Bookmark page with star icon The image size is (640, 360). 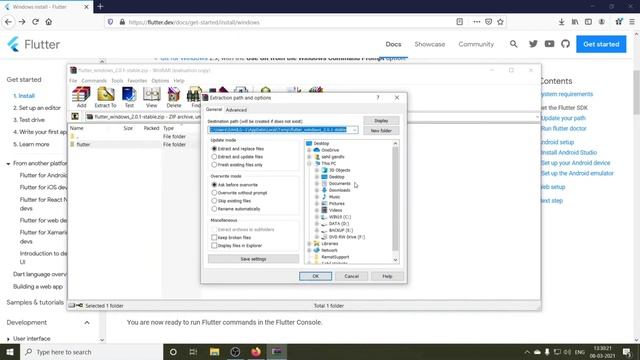(500, 22)
